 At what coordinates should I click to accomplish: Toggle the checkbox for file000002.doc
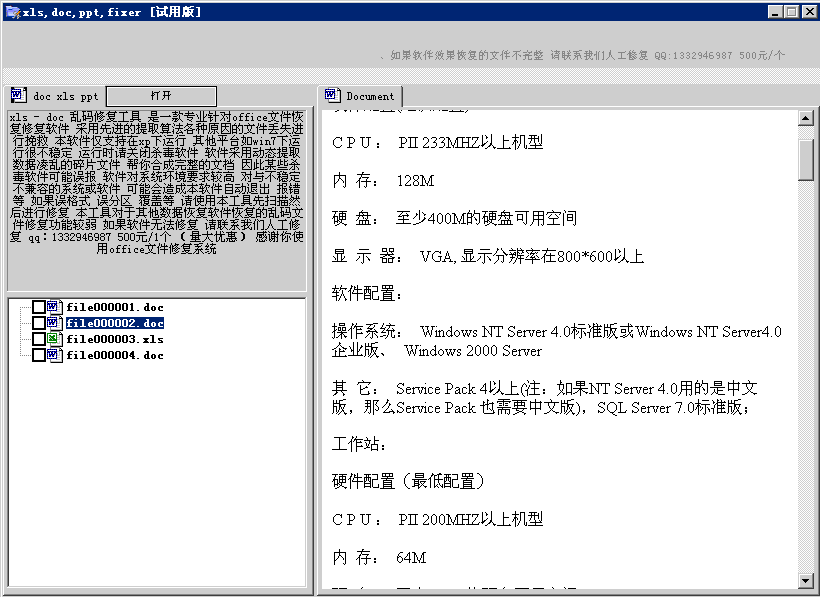pyautogui.click(x=40, y=322)
